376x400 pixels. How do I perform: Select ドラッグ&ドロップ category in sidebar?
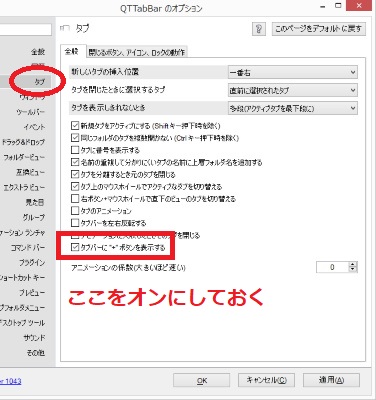pos(23,142)
